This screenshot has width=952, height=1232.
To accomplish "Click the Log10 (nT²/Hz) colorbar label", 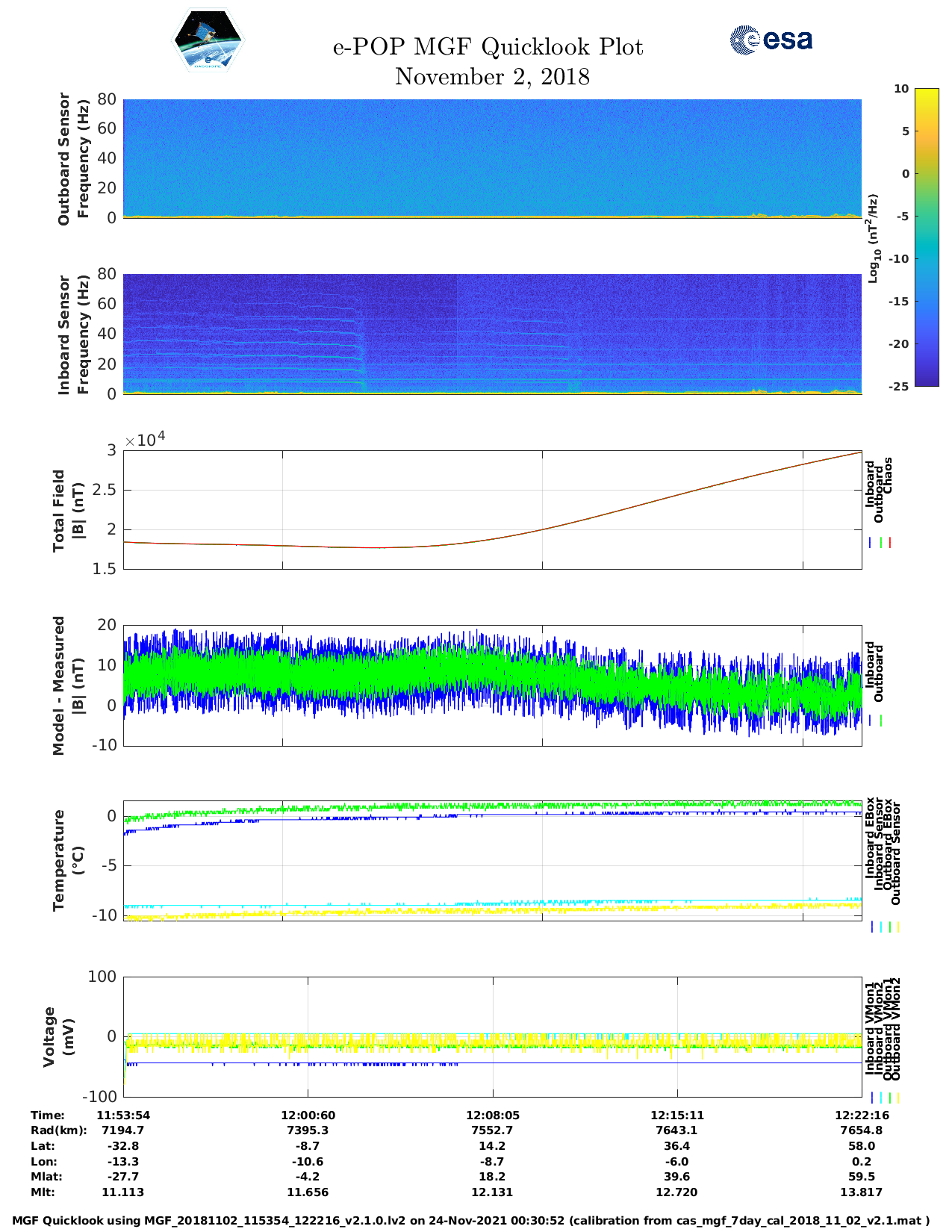I will [872, 237].
